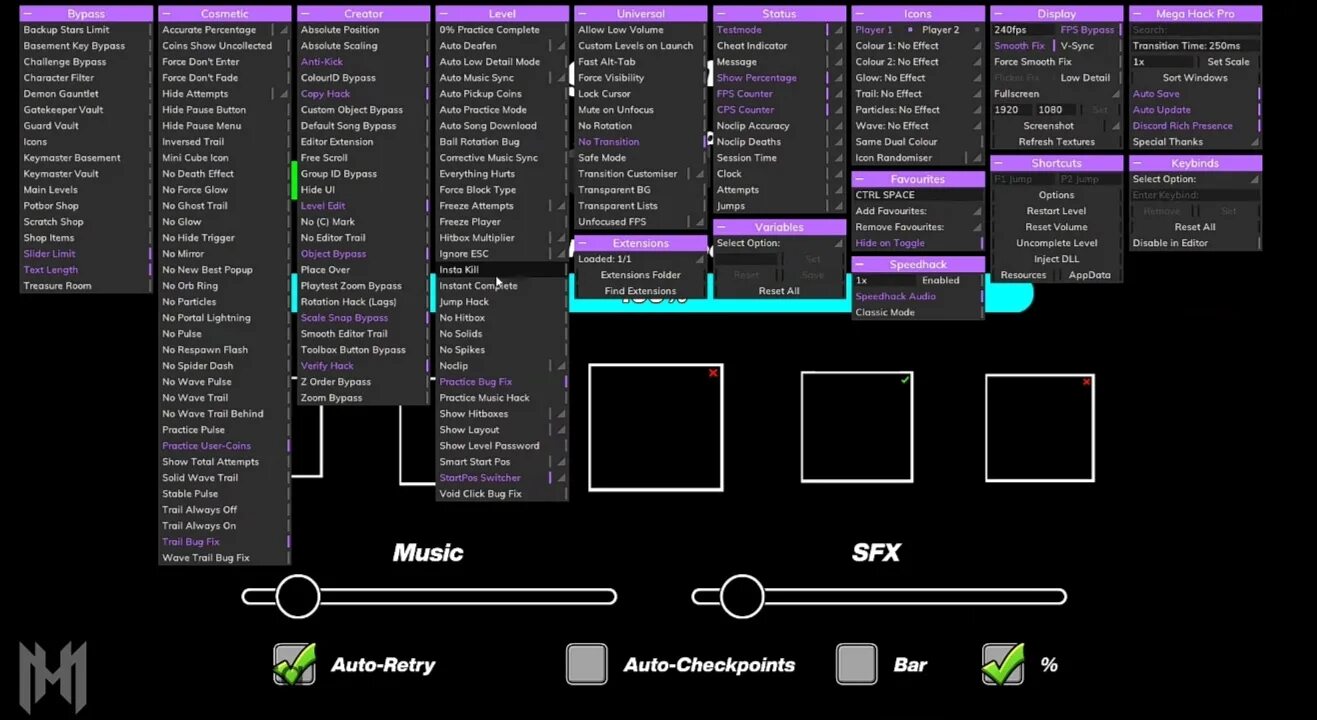Click the 1920 width resolution field
Viewport: 1317px width, 720px height.
tap(1012, 110)
